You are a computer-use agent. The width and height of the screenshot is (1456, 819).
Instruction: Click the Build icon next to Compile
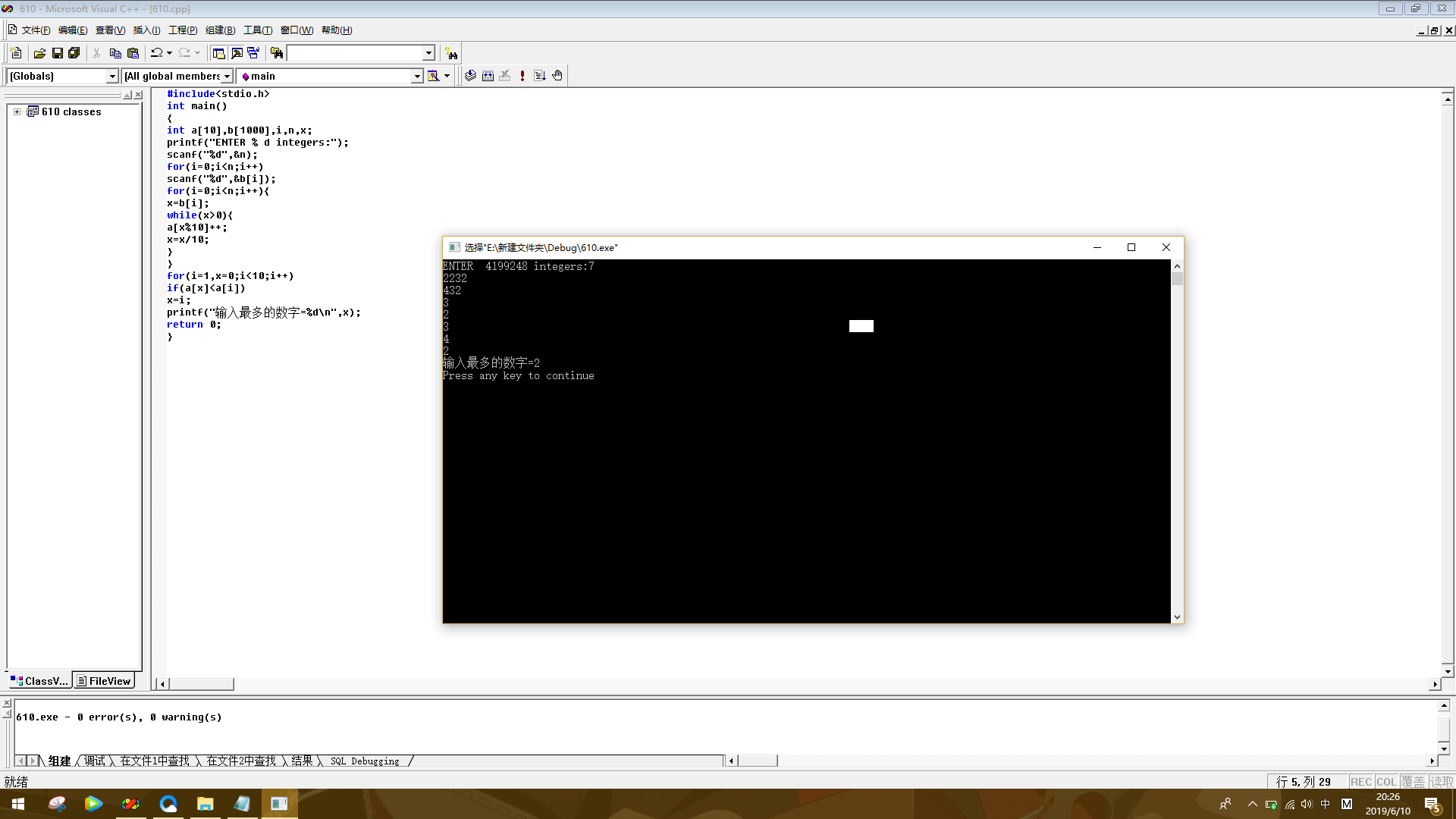[488, 76]
